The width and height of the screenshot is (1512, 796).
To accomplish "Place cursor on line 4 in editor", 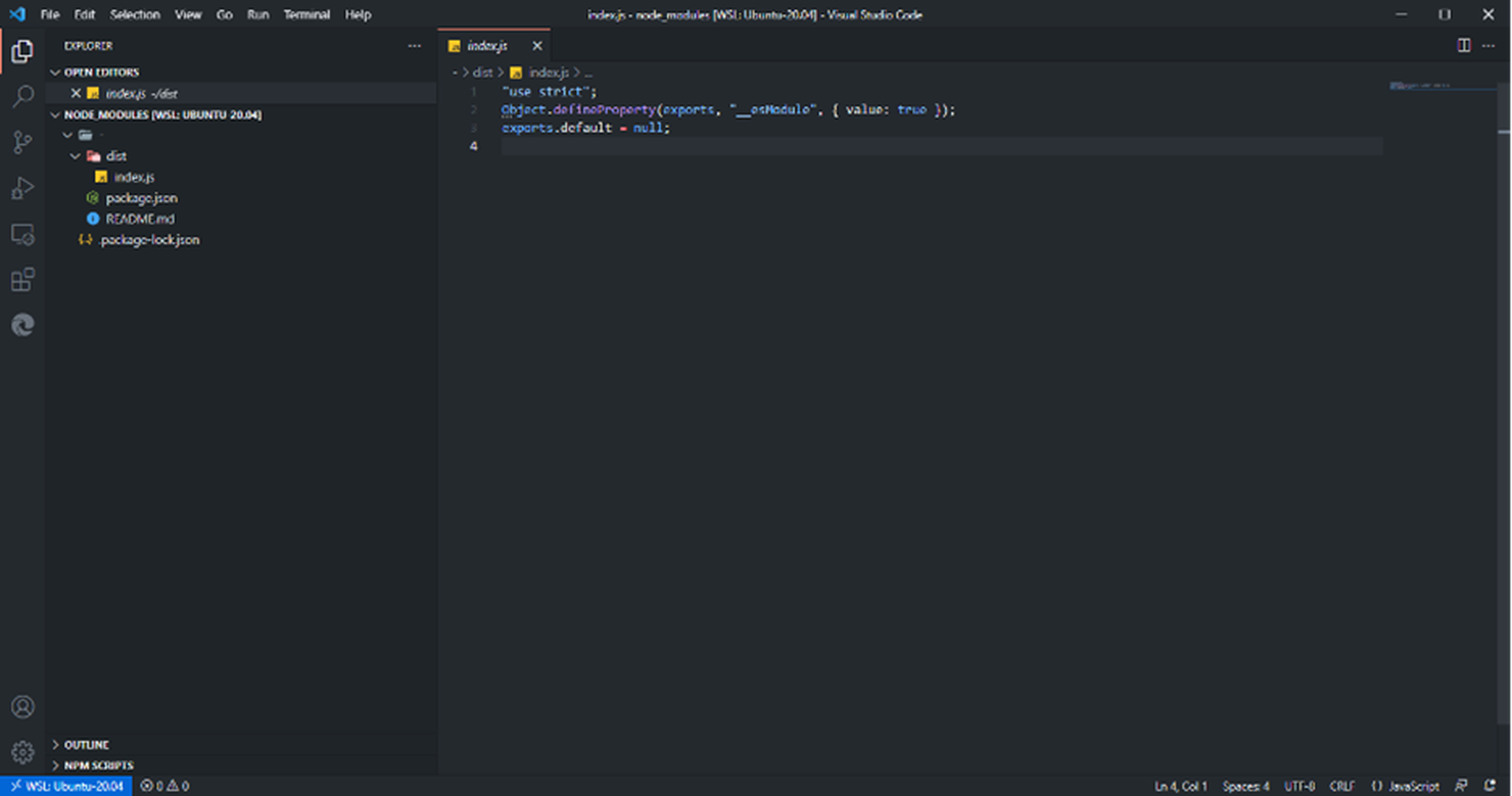I will [941, 146].
